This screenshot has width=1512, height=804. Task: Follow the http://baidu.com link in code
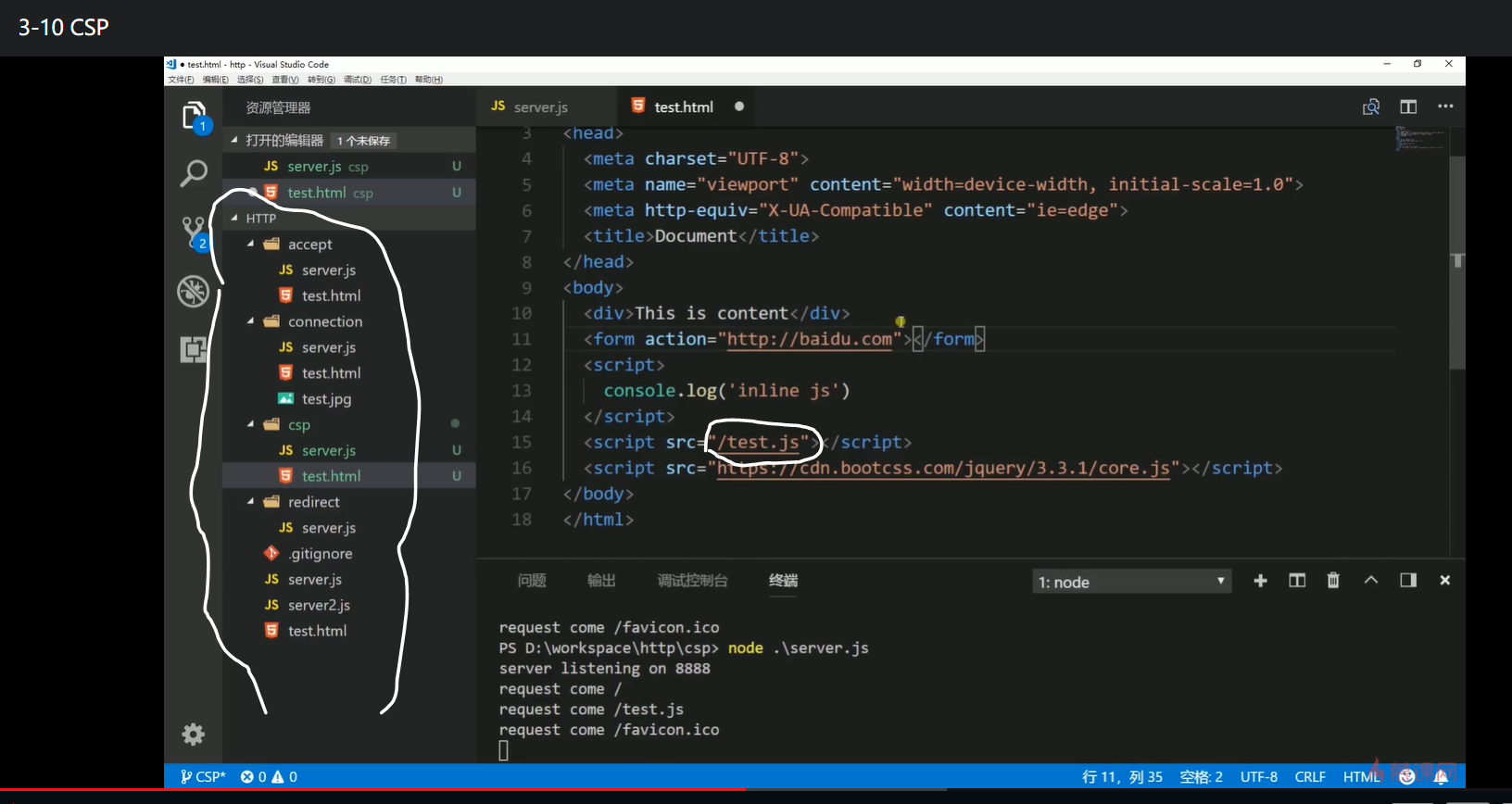(x=809, y=339)
